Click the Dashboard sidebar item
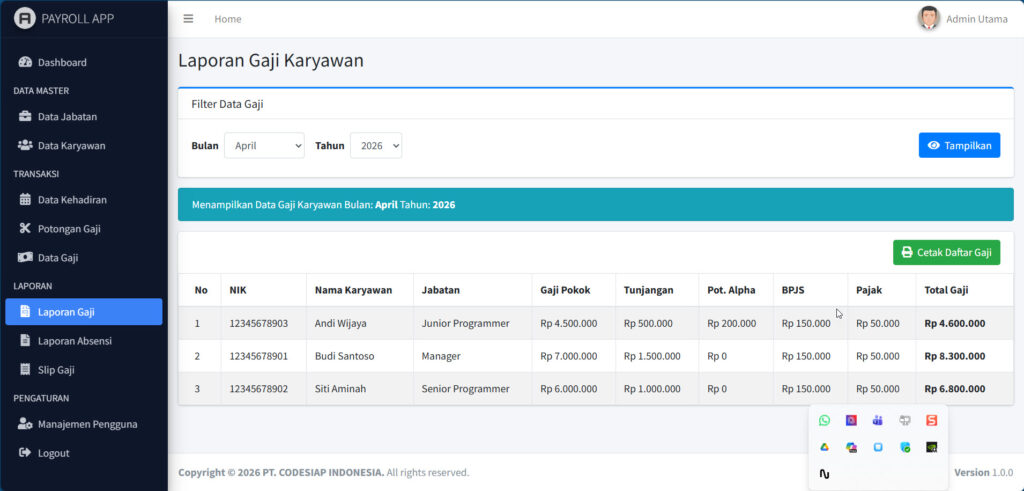The height and width of the screenshot is (491, 1024). click(x=62, y=63)
